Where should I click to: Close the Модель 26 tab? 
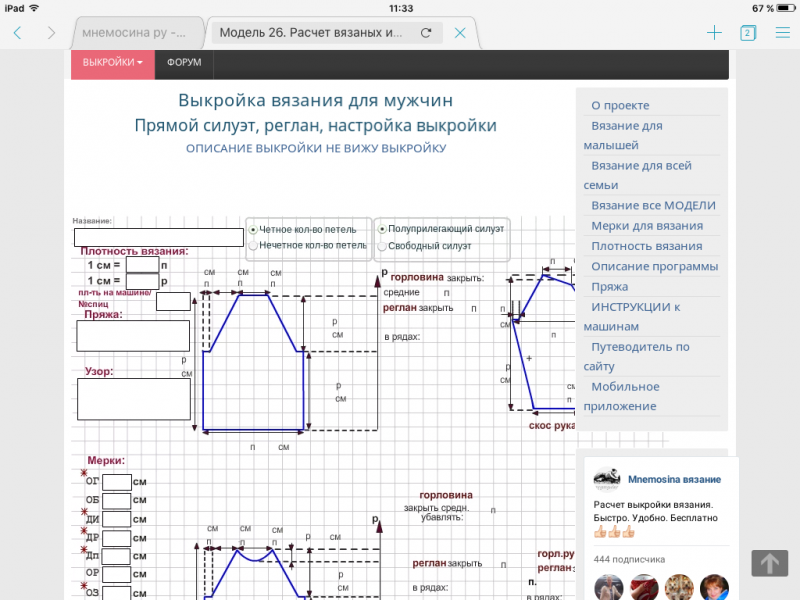[460, 33]
